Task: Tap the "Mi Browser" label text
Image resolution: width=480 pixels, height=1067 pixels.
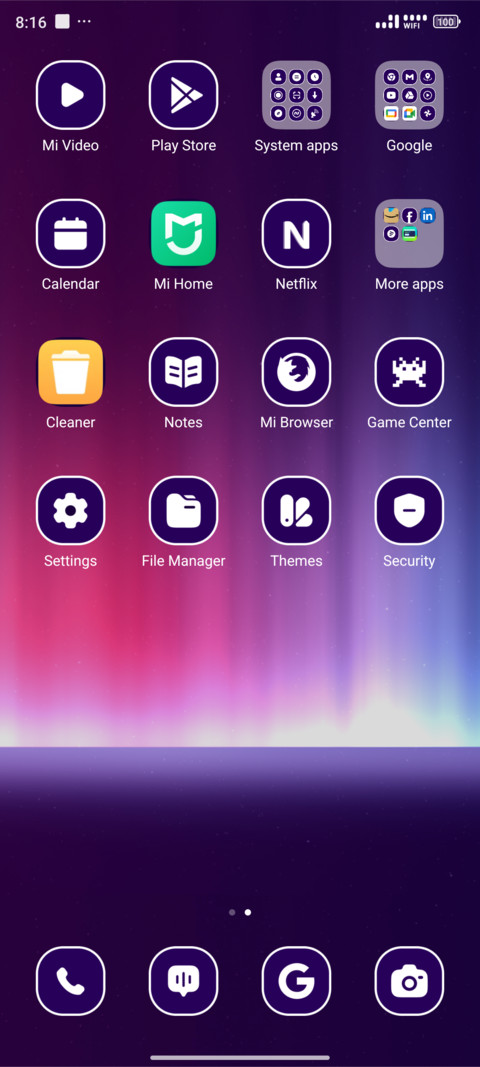Action: [296, 423]
